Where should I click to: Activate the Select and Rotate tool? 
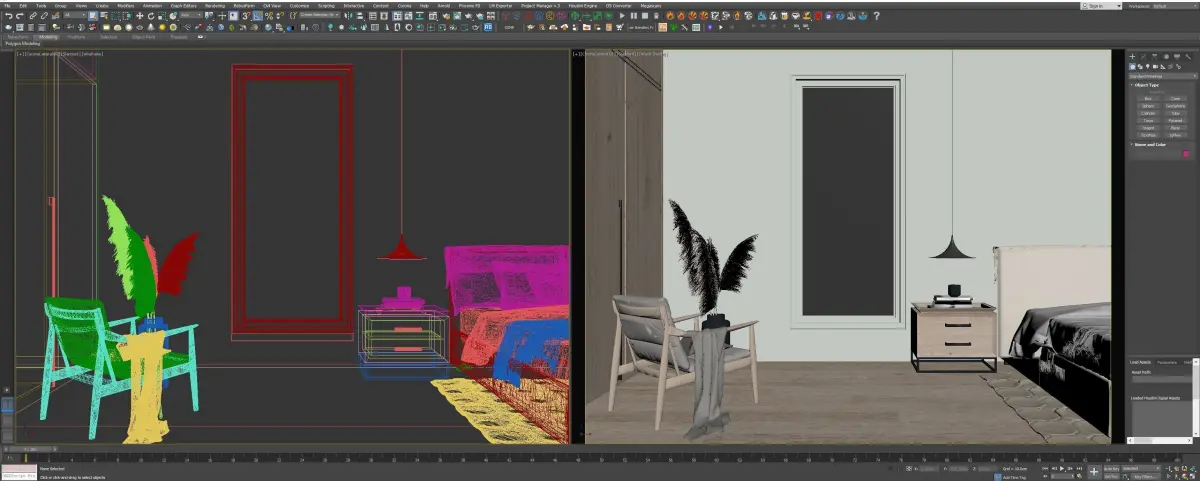point(151,16)
